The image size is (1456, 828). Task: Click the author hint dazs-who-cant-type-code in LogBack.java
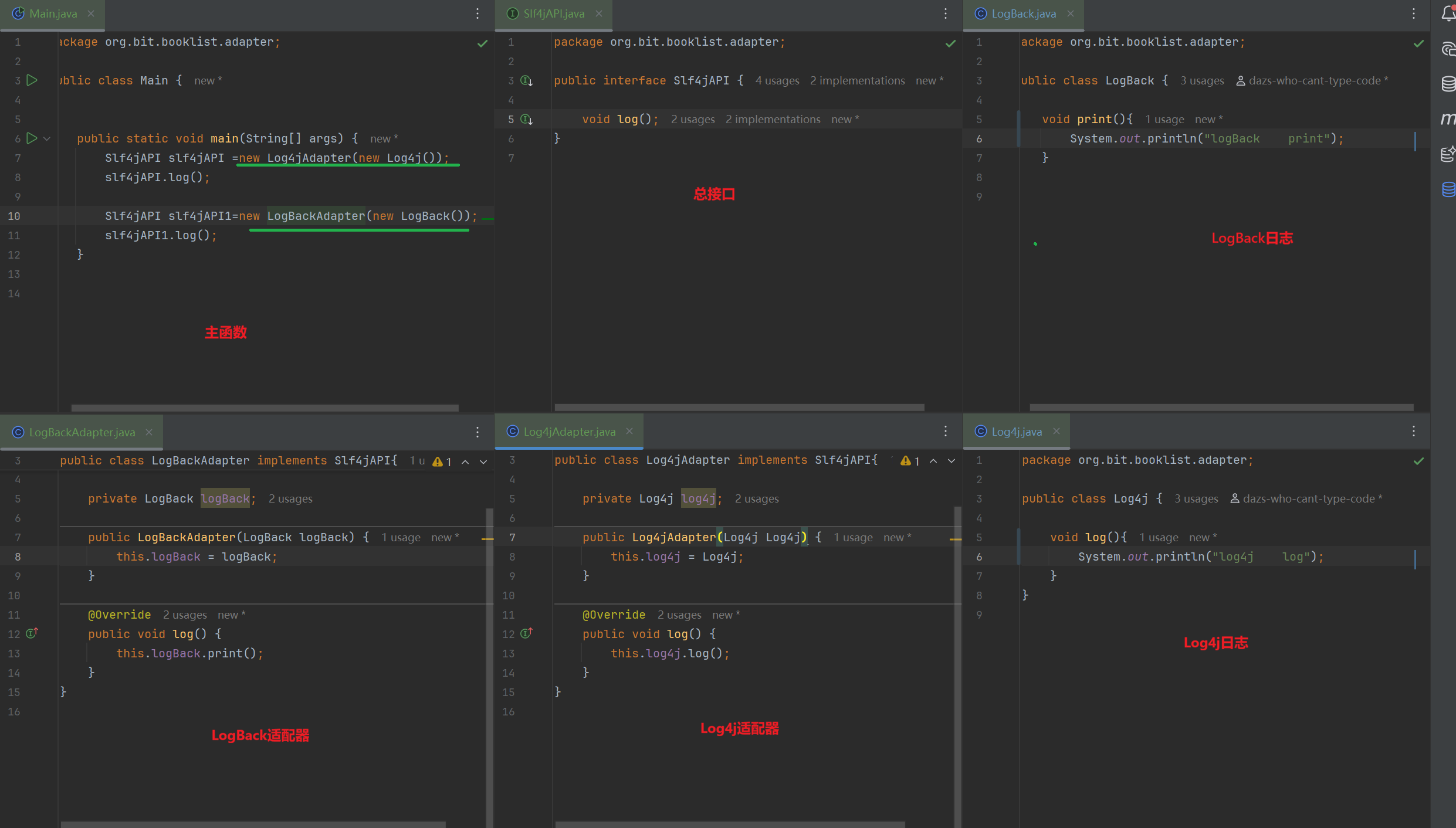click(1312, 81)
